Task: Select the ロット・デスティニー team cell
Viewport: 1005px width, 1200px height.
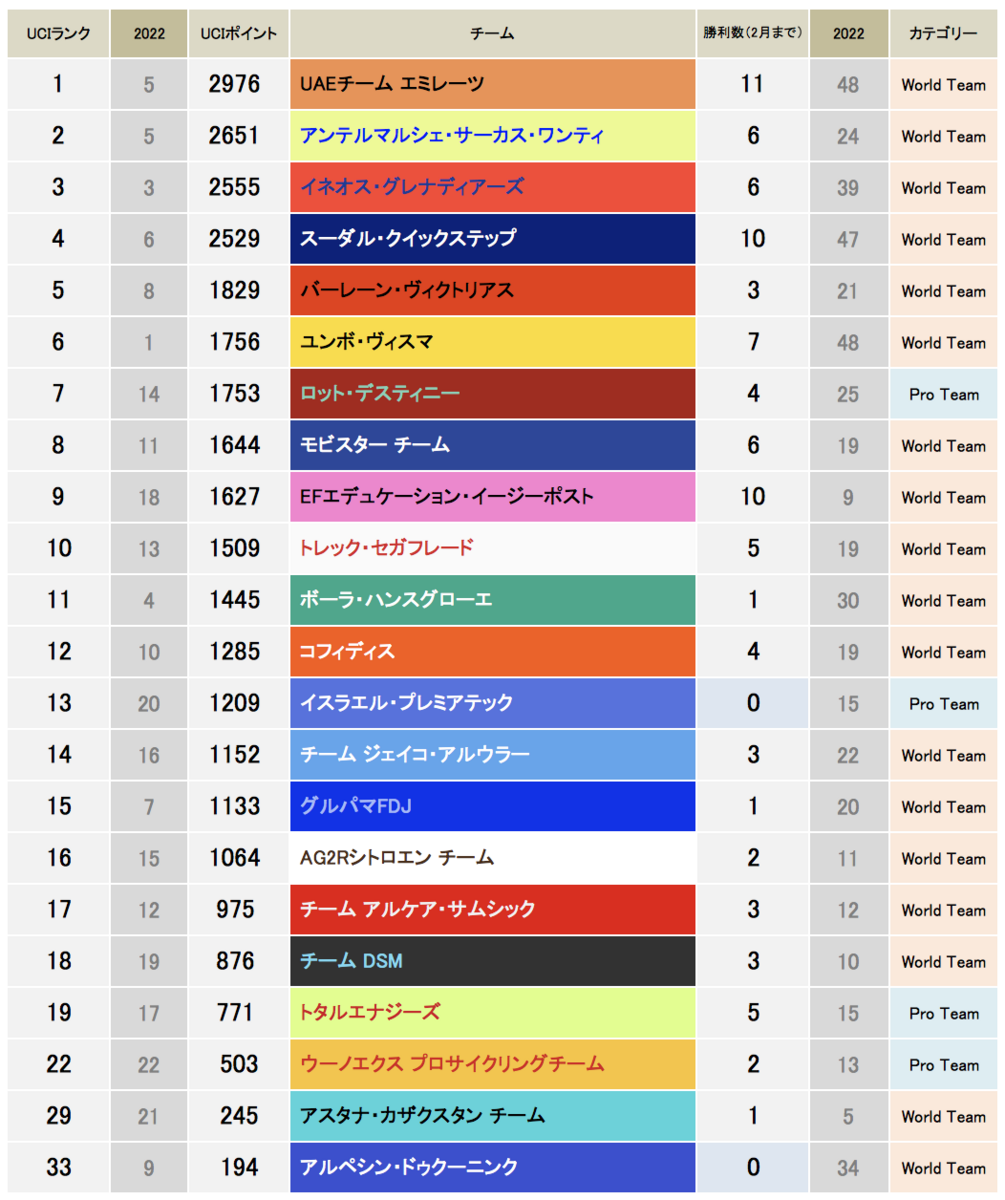Action: pyautogui.click(x=492, y=394)
